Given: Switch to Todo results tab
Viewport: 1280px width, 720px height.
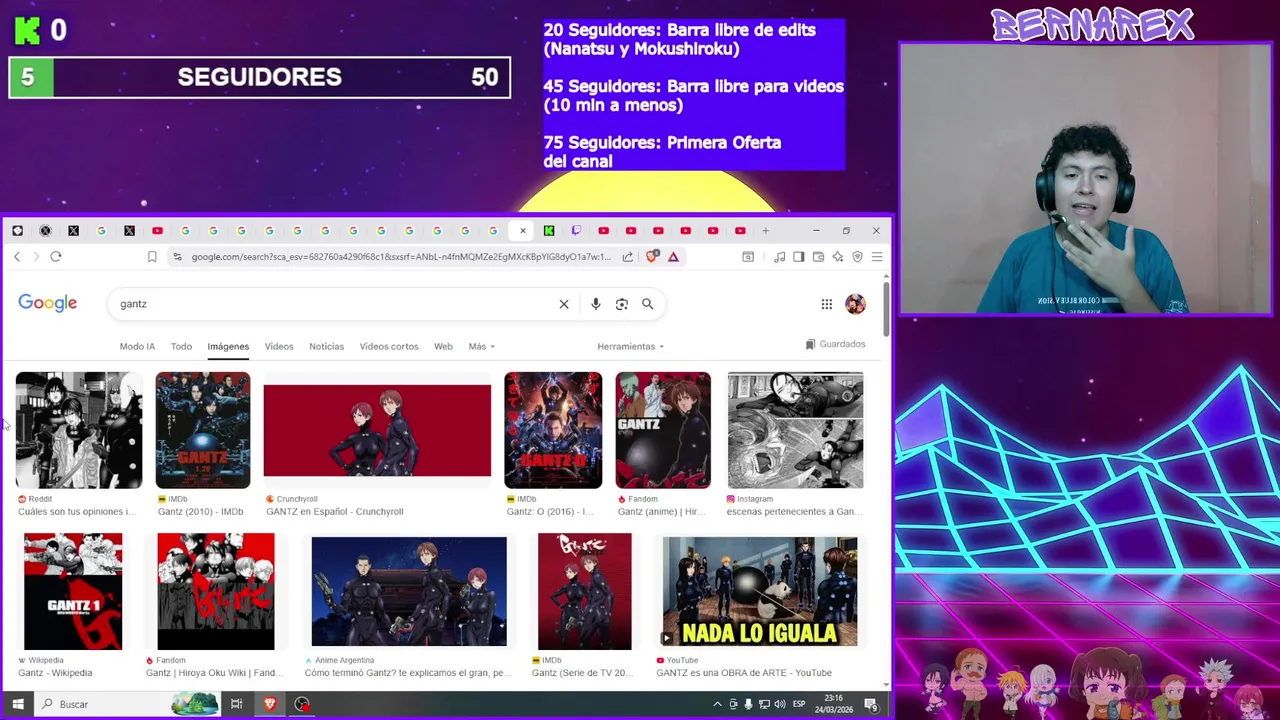Looking at the screenshot, I should click(x=181, y=347).
